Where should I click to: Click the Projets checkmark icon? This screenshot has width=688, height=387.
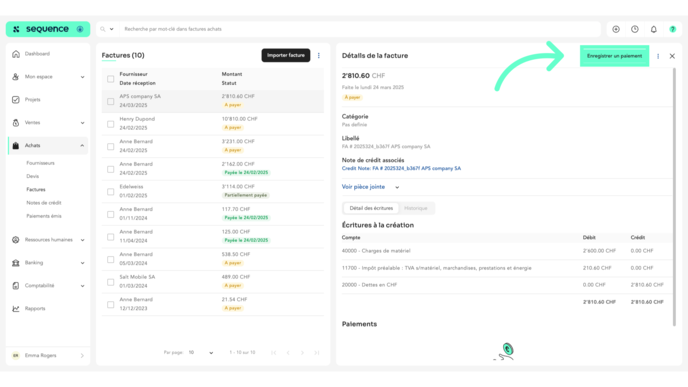(x=16, y=100)
